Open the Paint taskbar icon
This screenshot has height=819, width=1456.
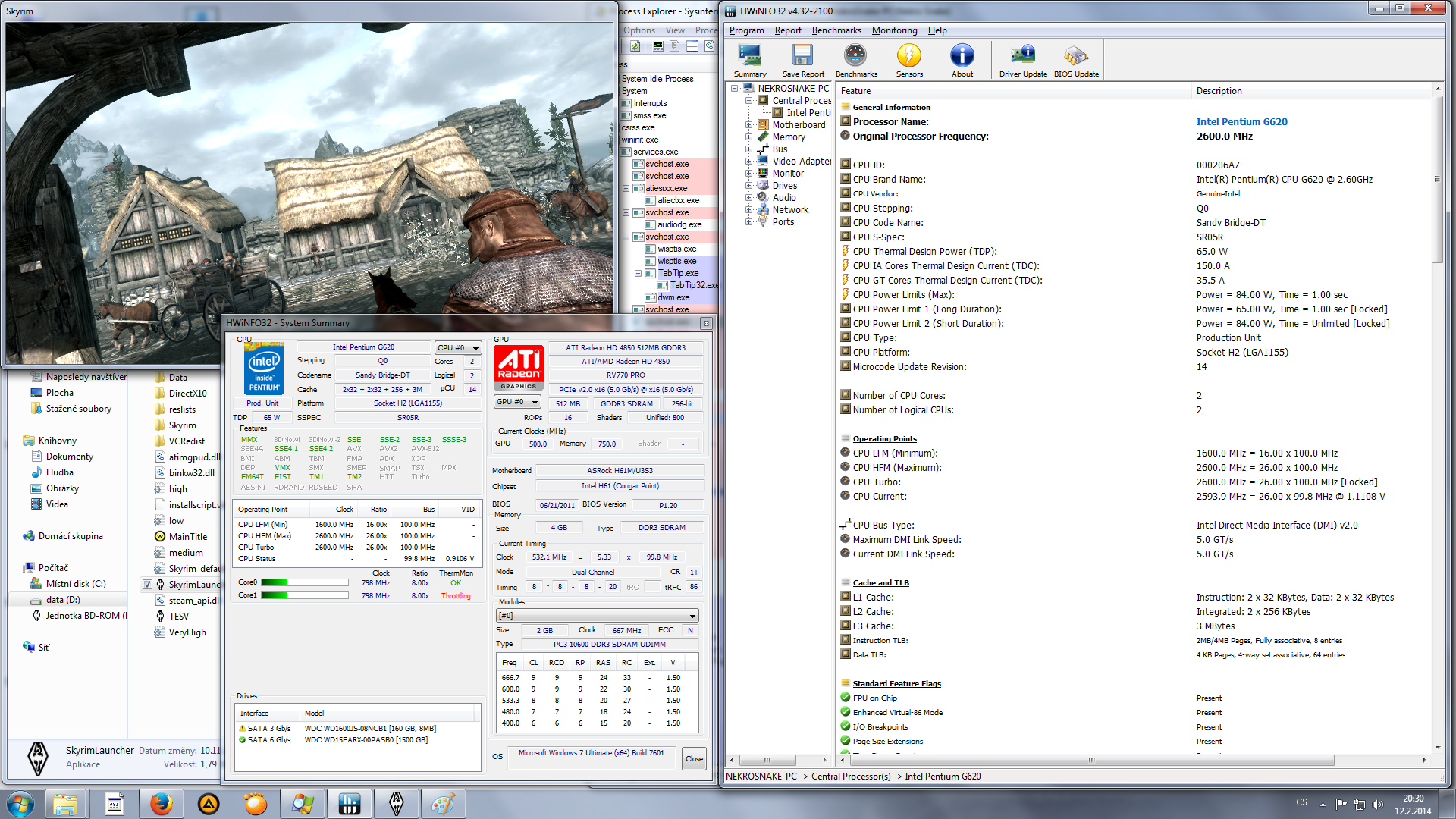click(x=444, y=804)
